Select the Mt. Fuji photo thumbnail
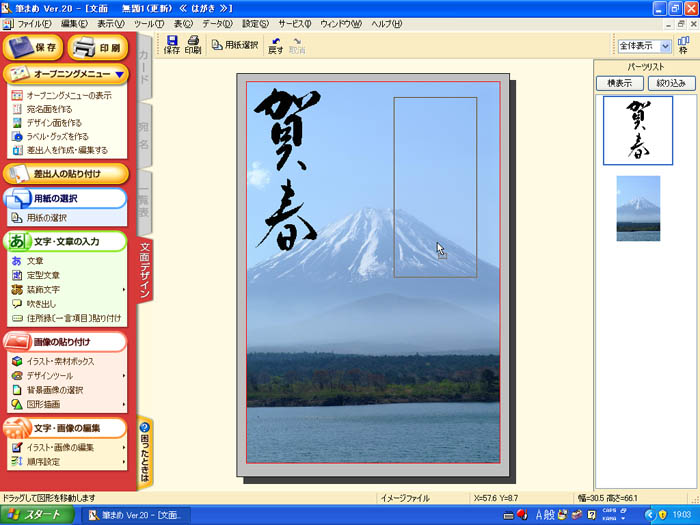This screenshot has height=525, width=700. pyautogui.click(x=637, y=208)
